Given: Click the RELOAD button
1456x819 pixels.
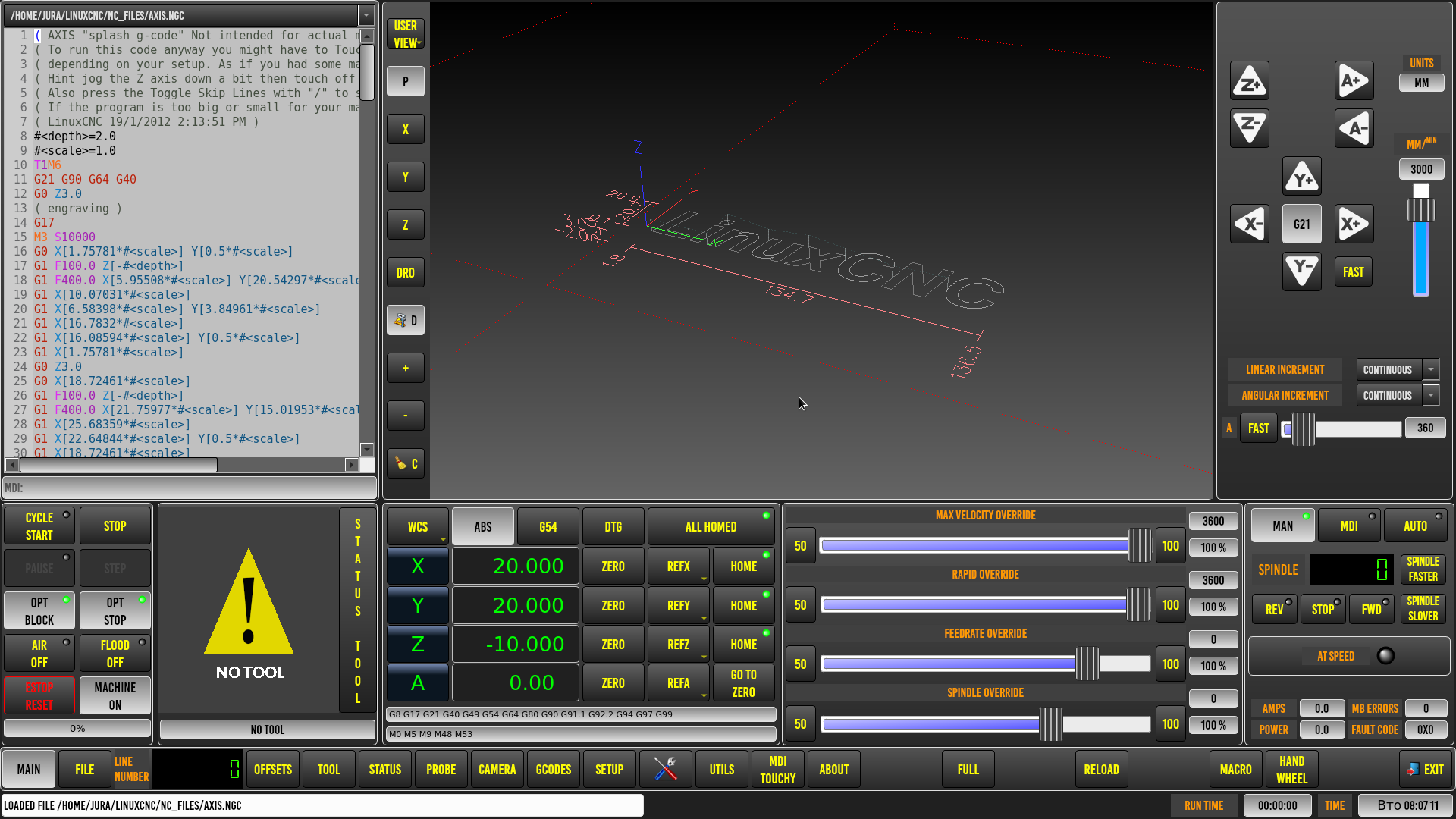Looking at the screenshot, I should (x=1101, y=769).
